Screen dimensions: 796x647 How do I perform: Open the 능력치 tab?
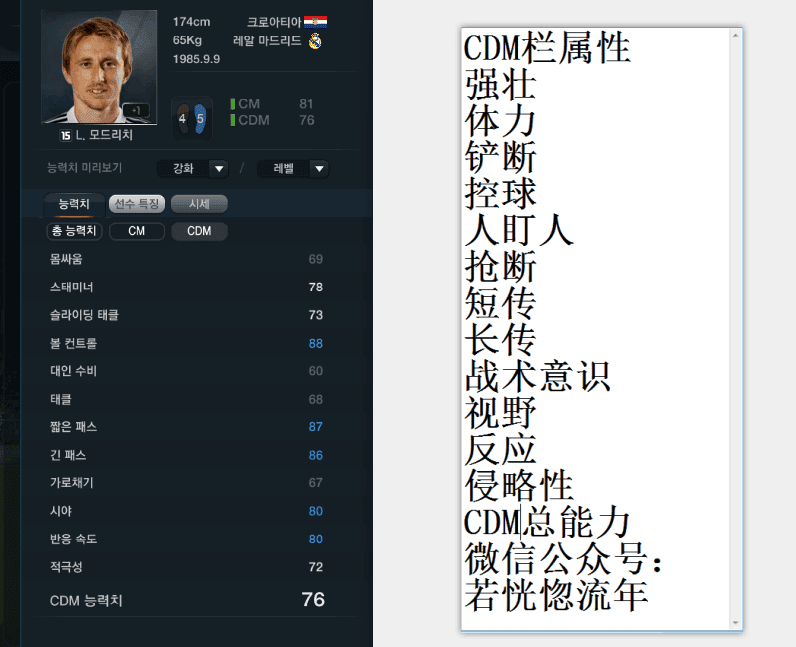click(74, 204)
